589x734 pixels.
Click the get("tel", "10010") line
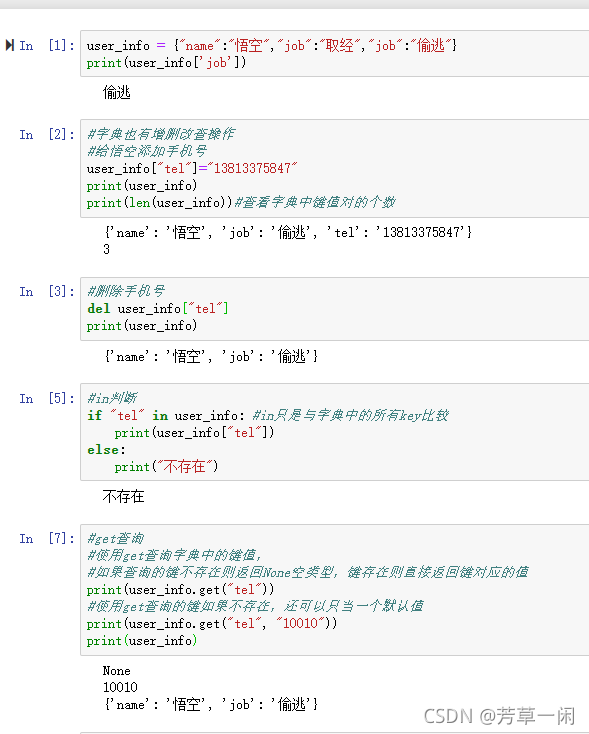[212, 624]
